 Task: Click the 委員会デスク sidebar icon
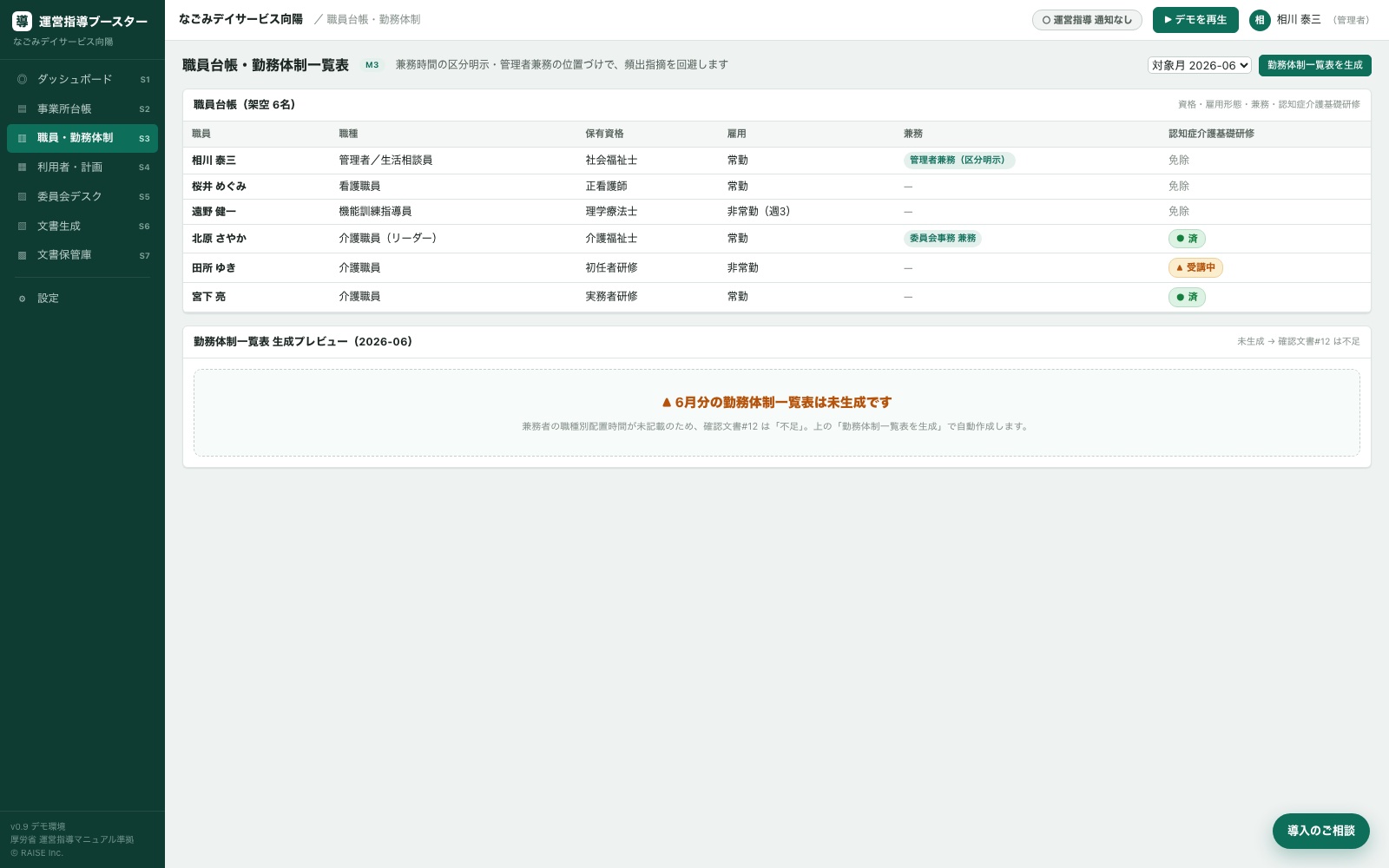[x=23, y=197]
